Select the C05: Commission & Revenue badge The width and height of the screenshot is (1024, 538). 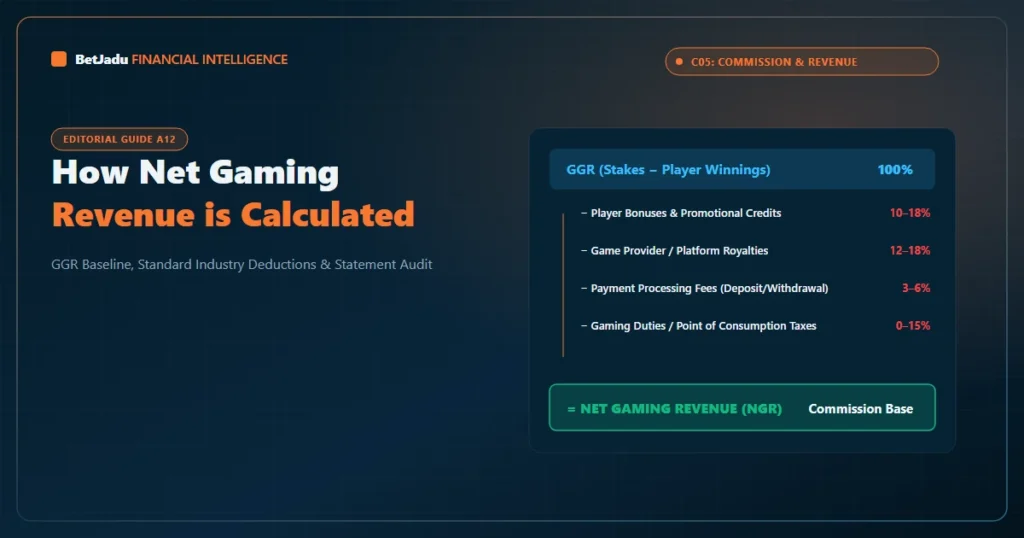coord(802,61)
